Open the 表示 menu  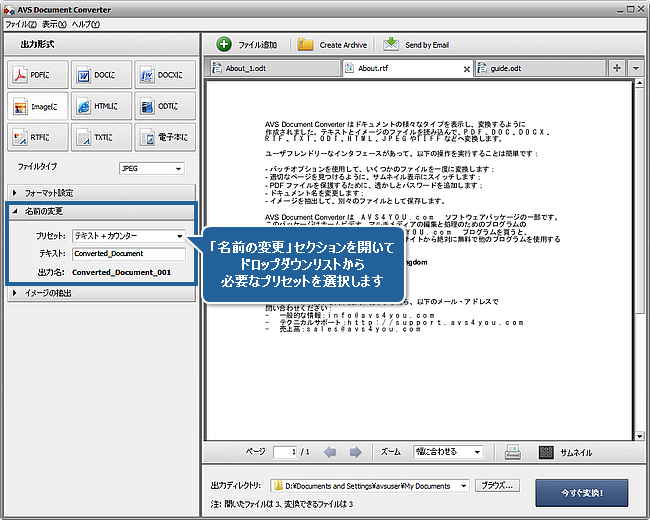click(x=54, y=24)
